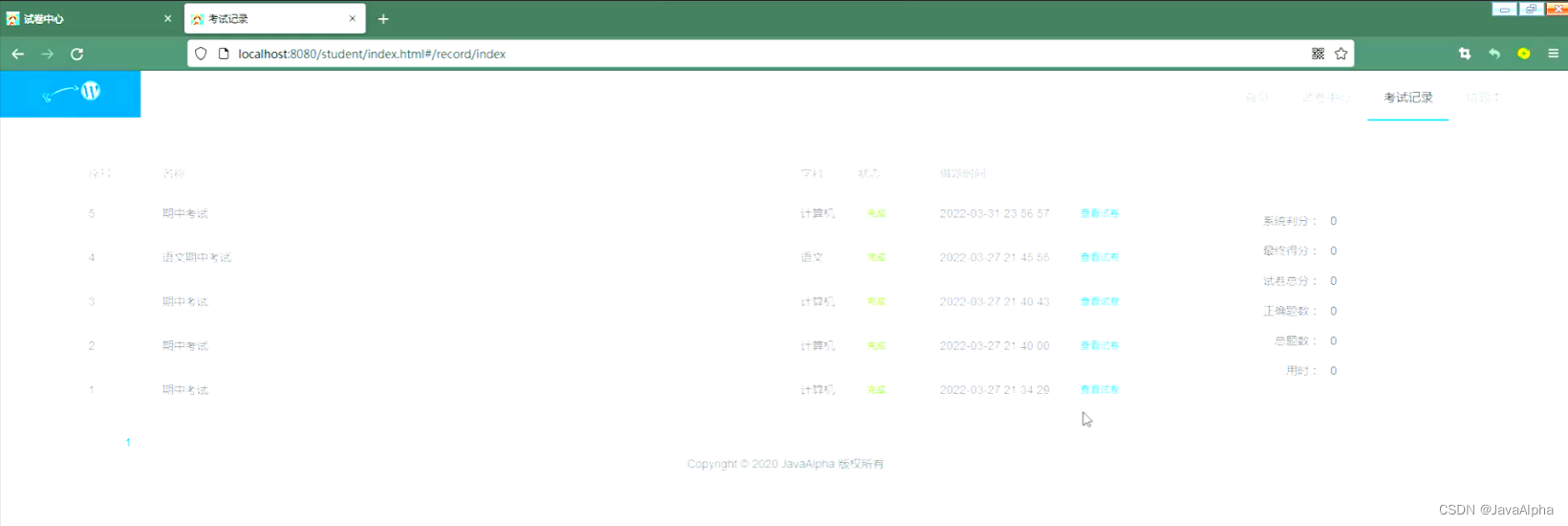Click the 状态 column header

[869, 173]
